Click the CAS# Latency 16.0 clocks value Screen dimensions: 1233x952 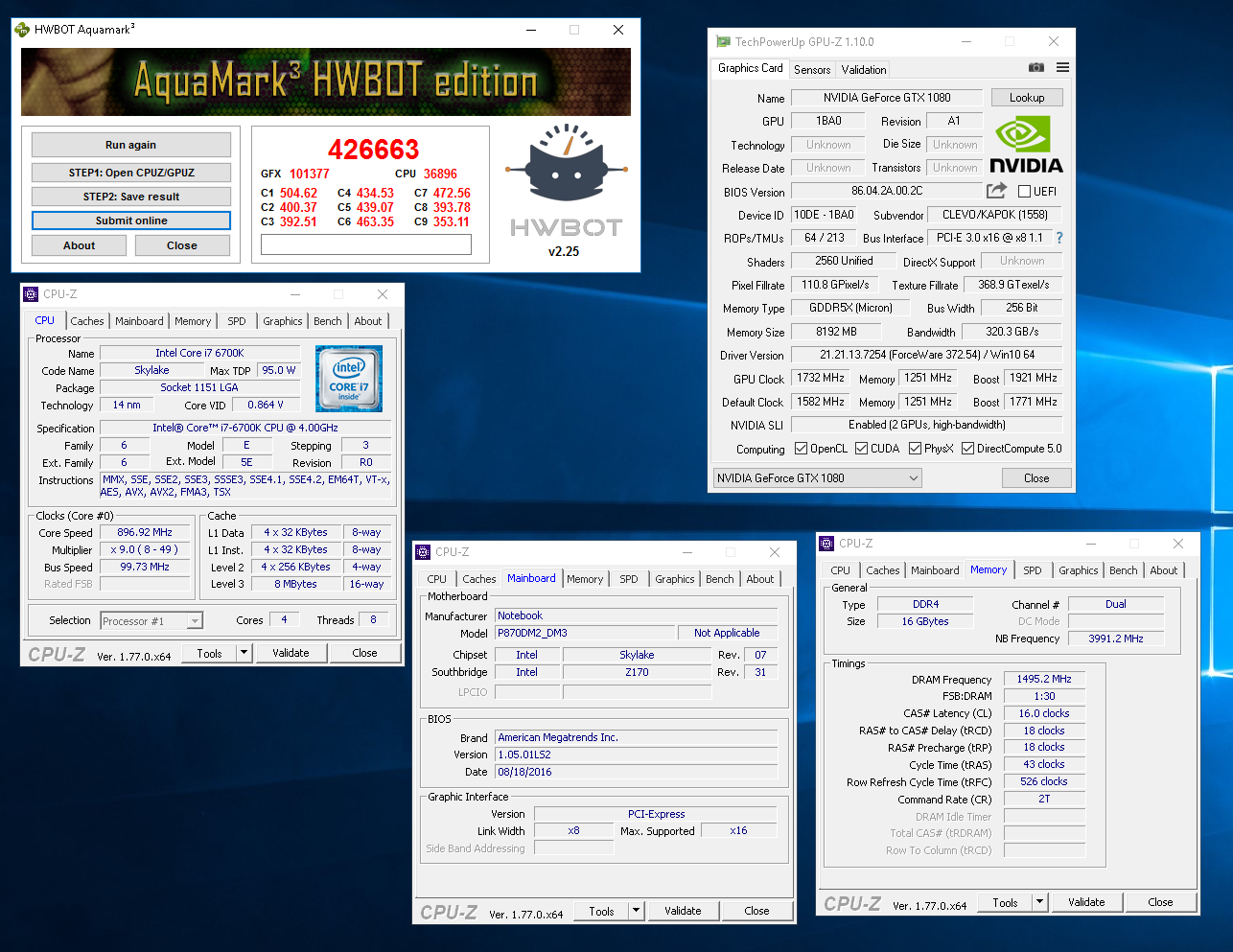[1044, 713]
